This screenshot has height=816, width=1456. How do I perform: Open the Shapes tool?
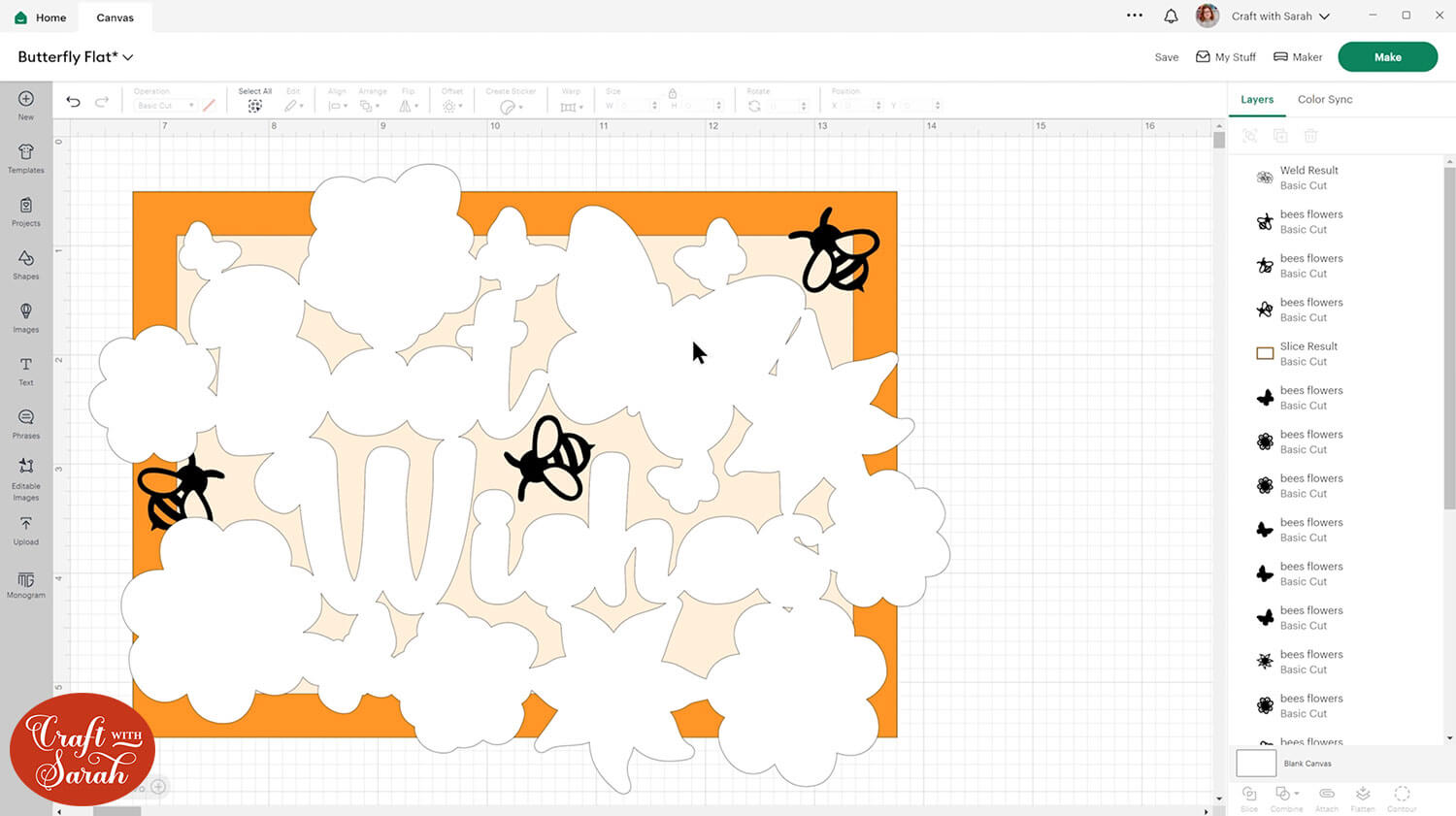click(x=26, y=263)
